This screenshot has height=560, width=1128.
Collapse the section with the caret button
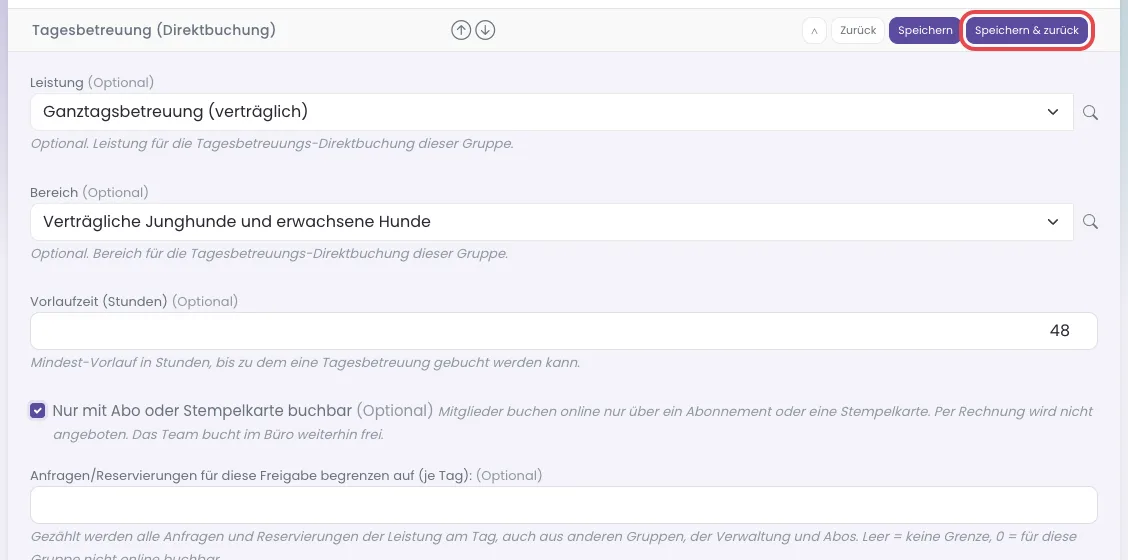tap(814, 30)
